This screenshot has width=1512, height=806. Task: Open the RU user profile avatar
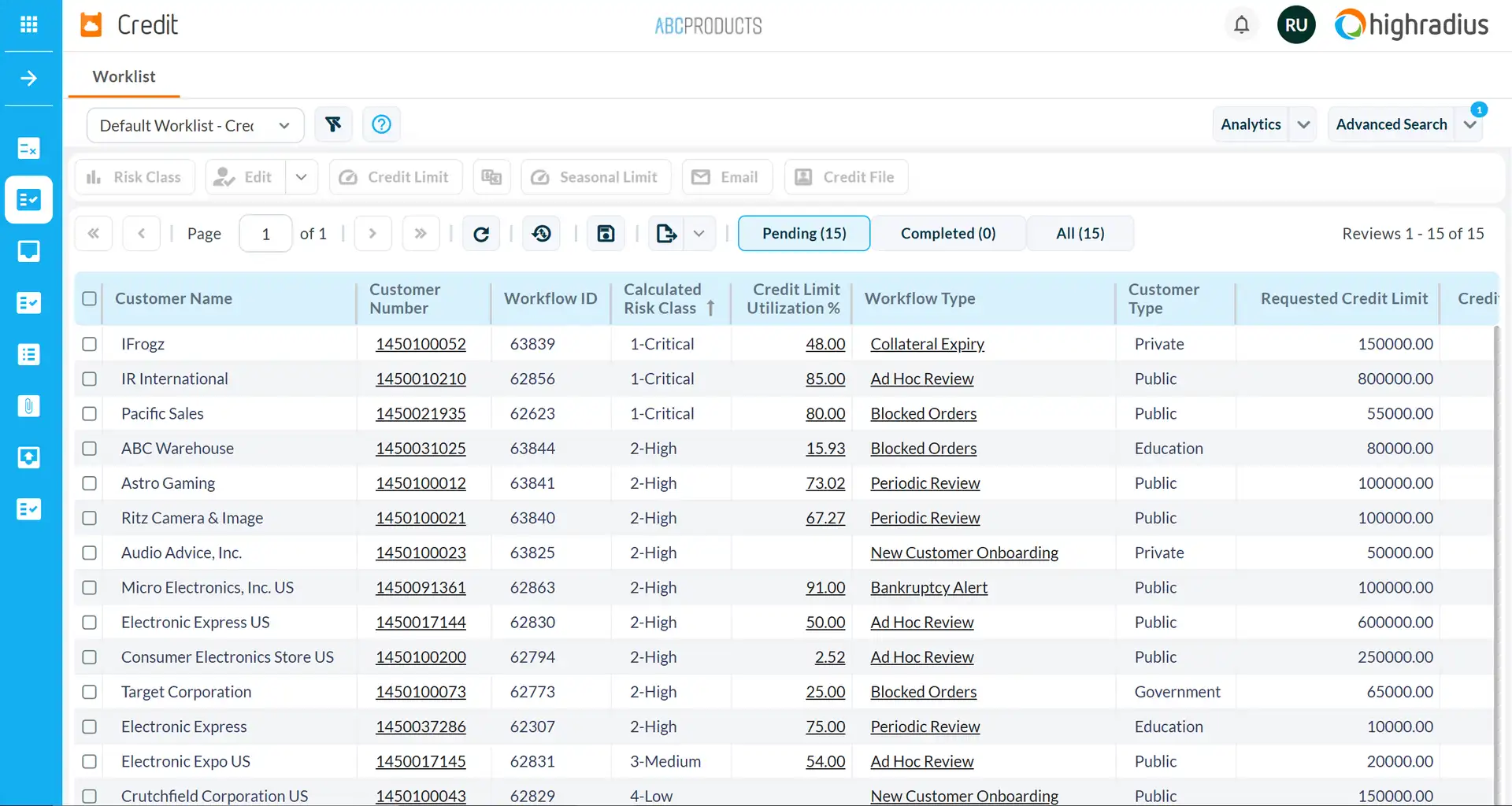(x=1296, y=24)
